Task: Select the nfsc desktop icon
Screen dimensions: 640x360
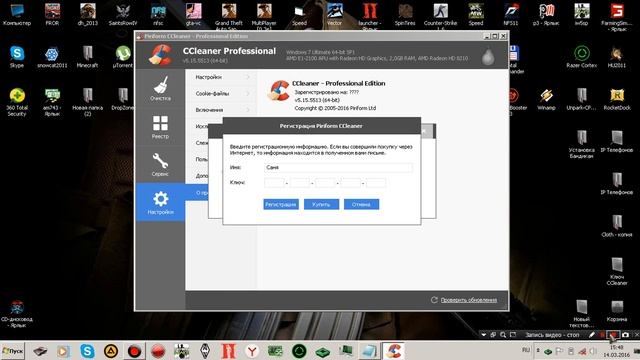Action: click(x=158, y=15)
